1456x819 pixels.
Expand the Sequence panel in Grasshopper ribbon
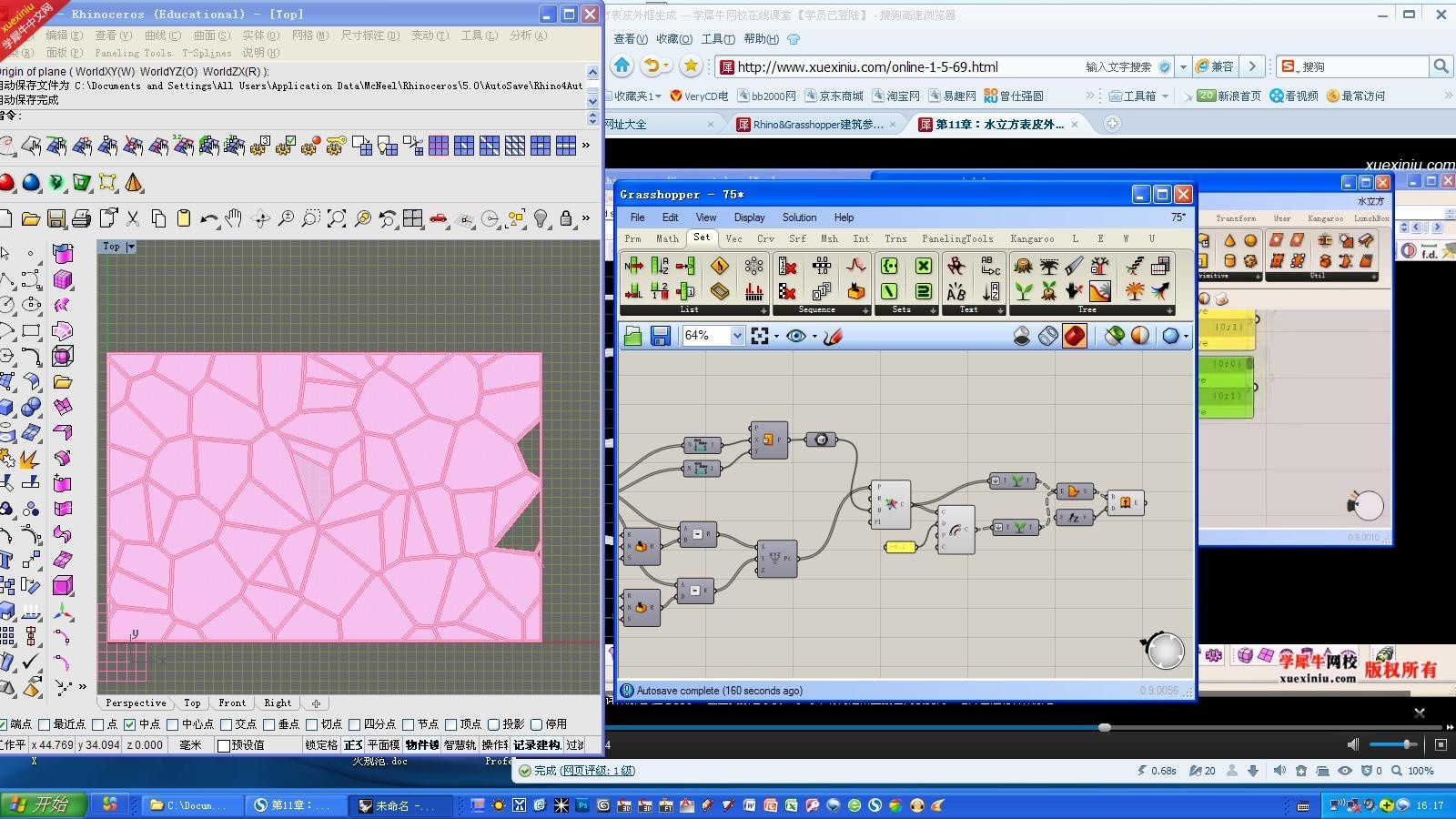(864, 310)
